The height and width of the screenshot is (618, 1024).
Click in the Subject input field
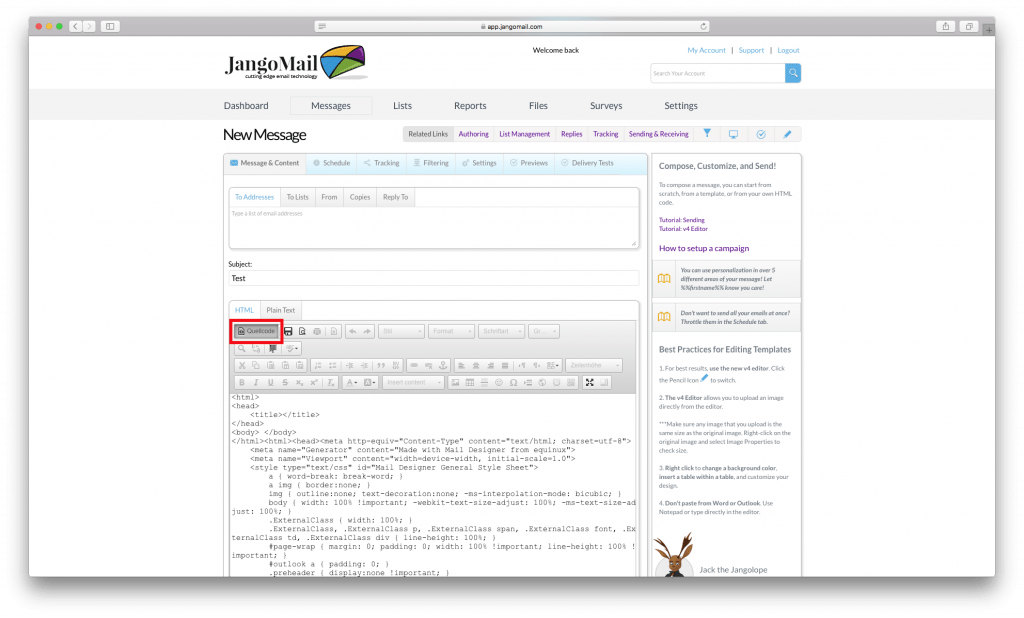pyautogui.click(x=433, y=279)
